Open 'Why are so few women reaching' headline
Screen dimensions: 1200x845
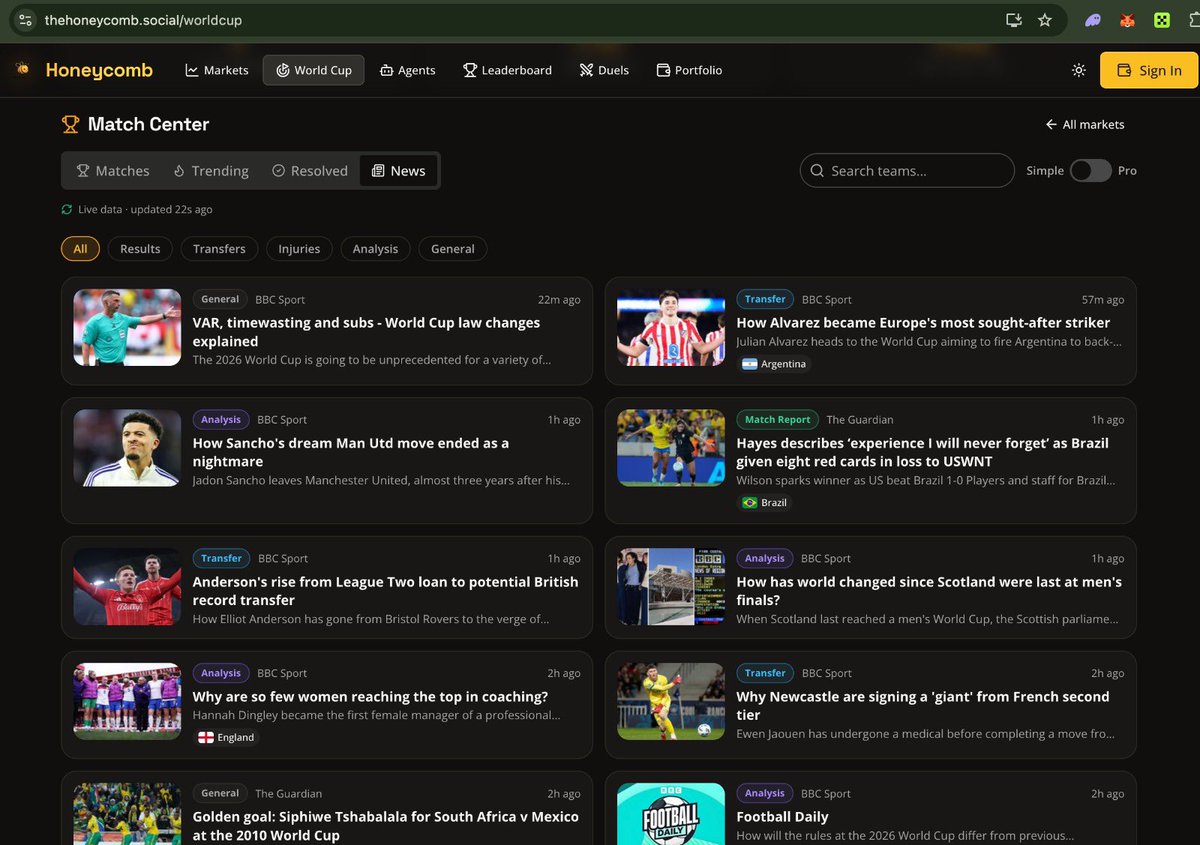click(370, 697)
